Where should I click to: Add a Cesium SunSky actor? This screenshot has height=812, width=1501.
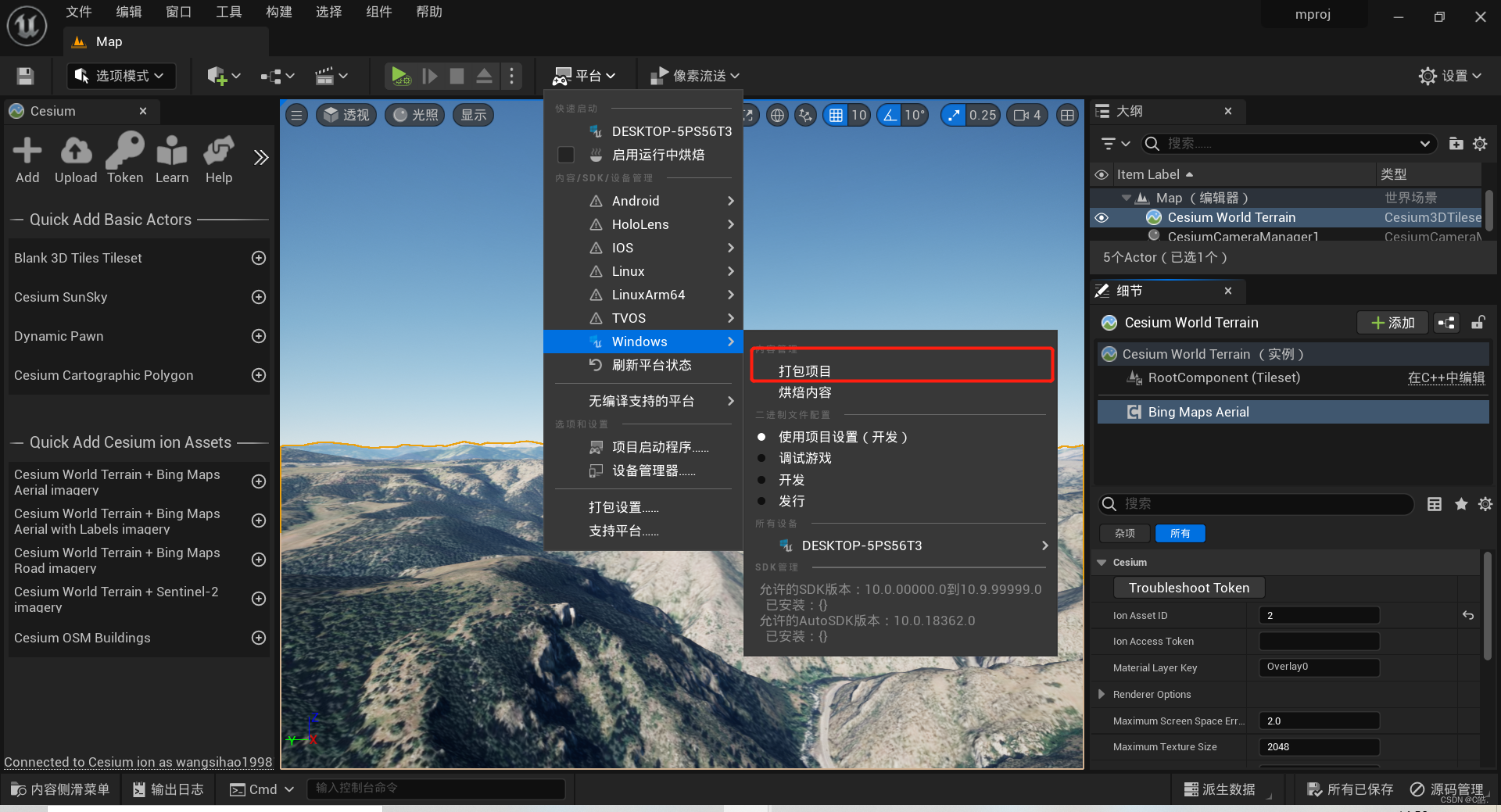coord(259,297)
